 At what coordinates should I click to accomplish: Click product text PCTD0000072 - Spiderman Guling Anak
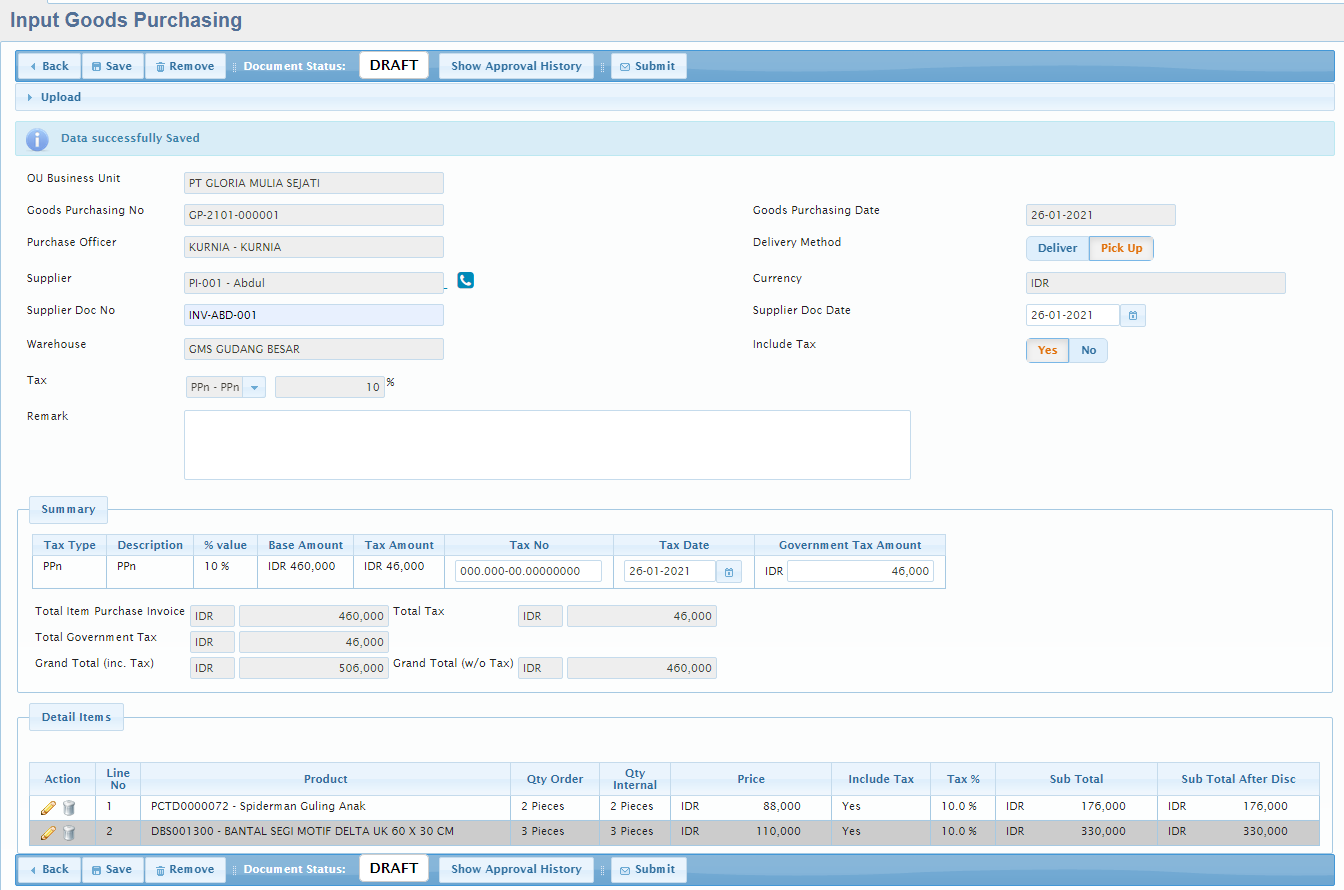click(258, 806)
